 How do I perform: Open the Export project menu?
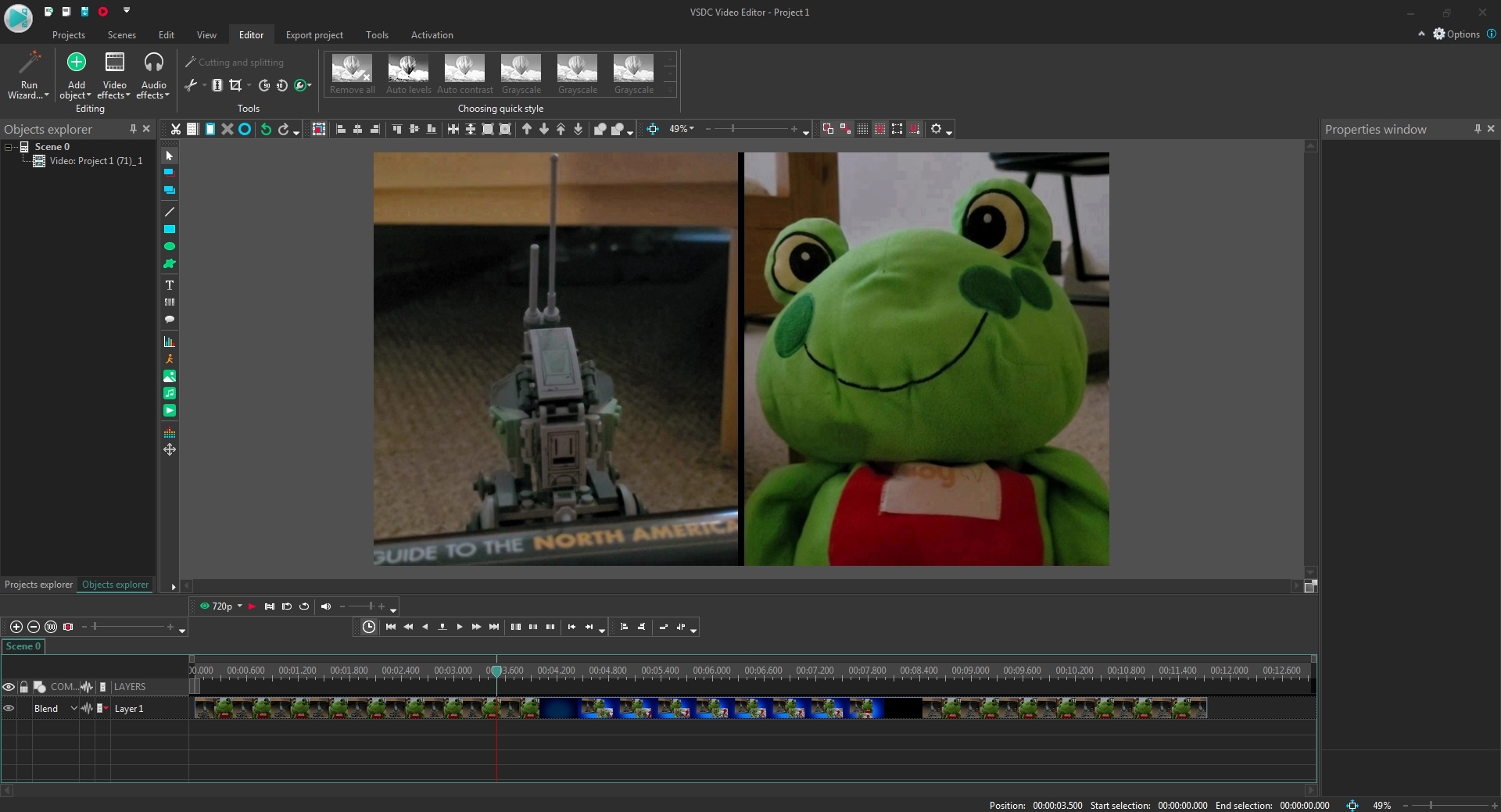pyautogui.click(x=314, y=34)
